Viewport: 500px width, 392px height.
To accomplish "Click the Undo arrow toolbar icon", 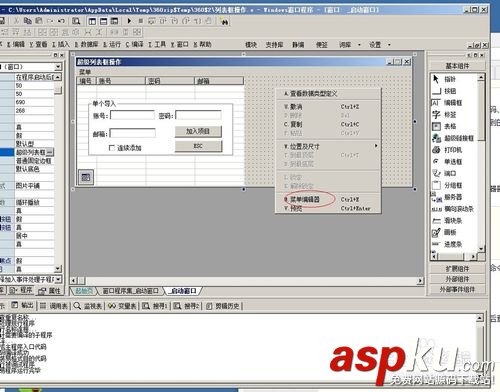I will pyautogui.click(x=61, y=21).
